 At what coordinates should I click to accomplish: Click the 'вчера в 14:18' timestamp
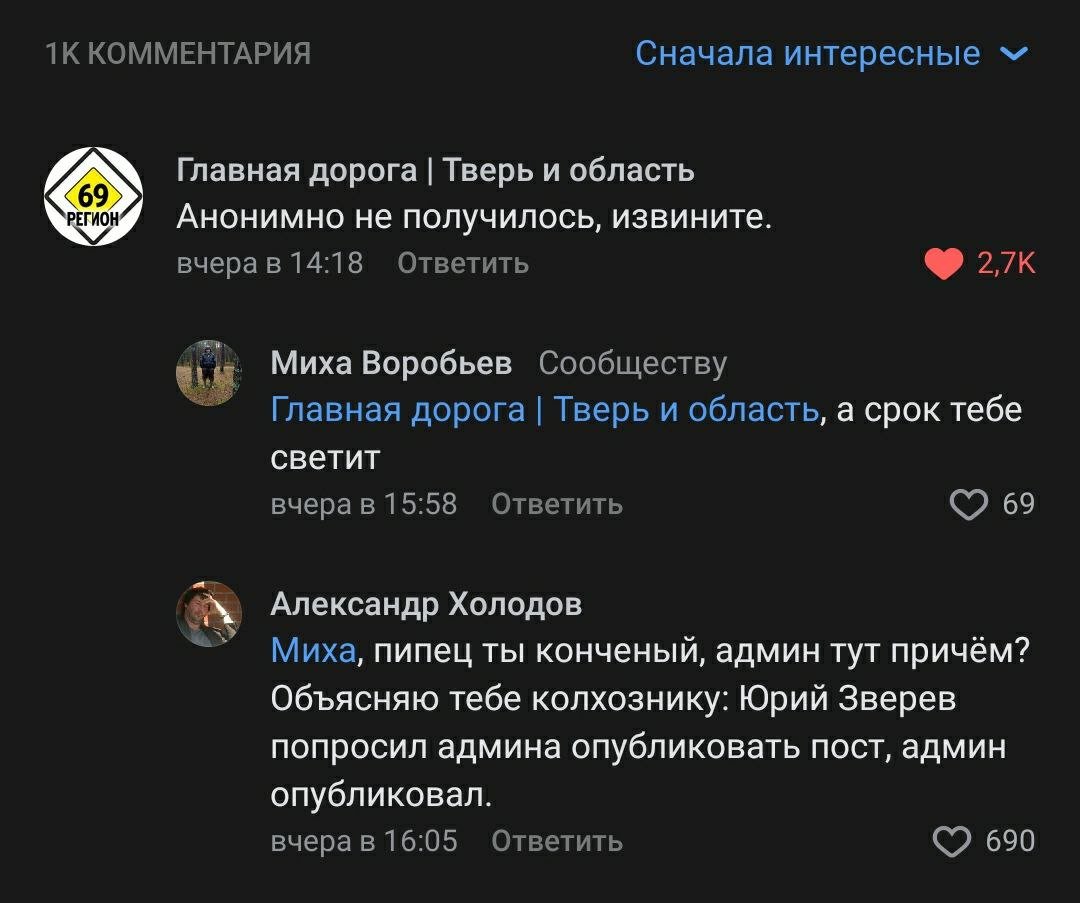269,263
